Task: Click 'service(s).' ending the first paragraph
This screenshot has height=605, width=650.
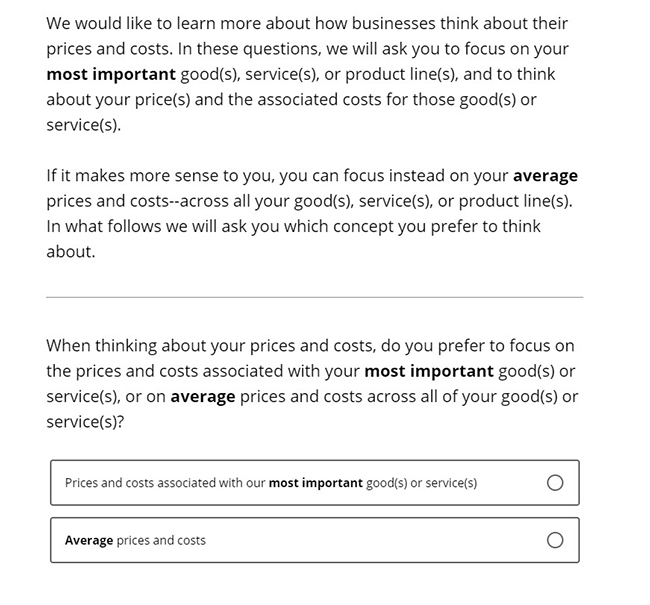Action: point(84,125)
